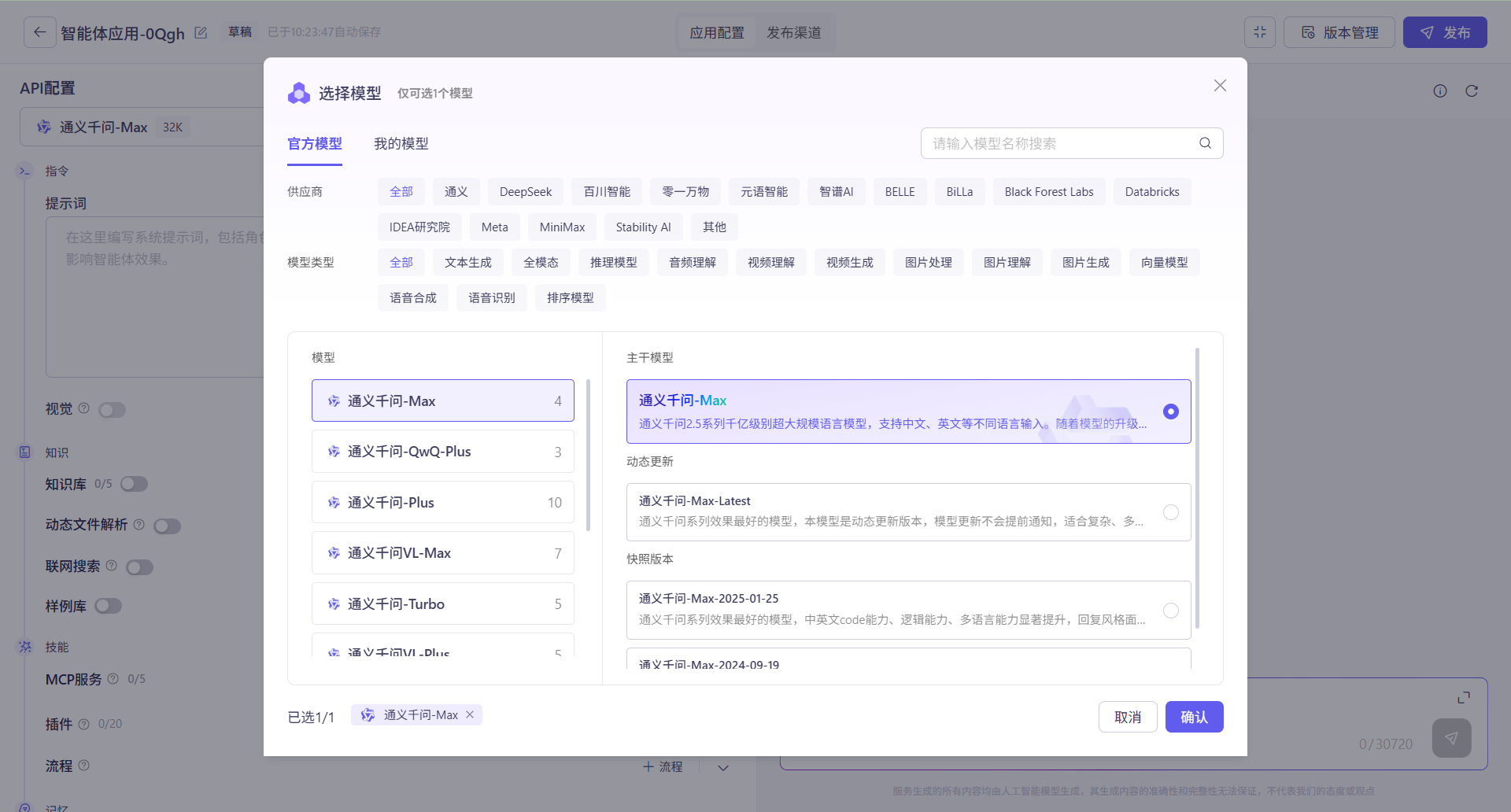Viewport: 1511px width, 812px height.
Task: Click the 确认 button to confirm model choice
Action: point(1194,717)
